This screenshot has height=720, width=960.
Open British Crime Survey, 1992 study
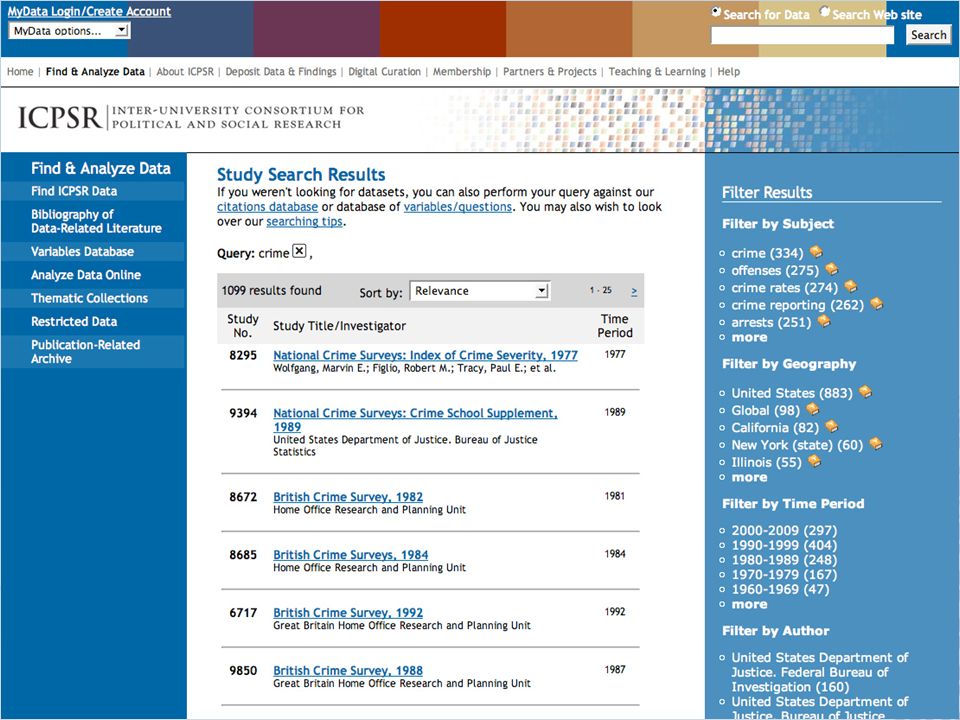pyautogui.click(x=348, y=613)
